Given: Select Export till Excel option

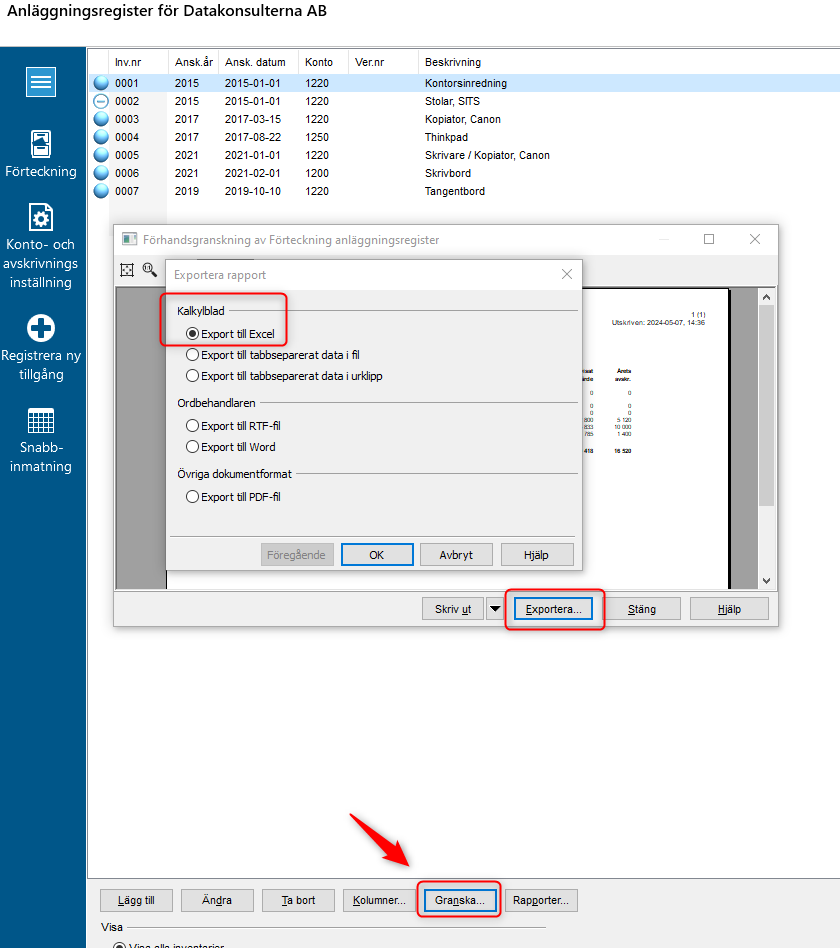Looking at the screenshot, I should [x=230, y=334].
